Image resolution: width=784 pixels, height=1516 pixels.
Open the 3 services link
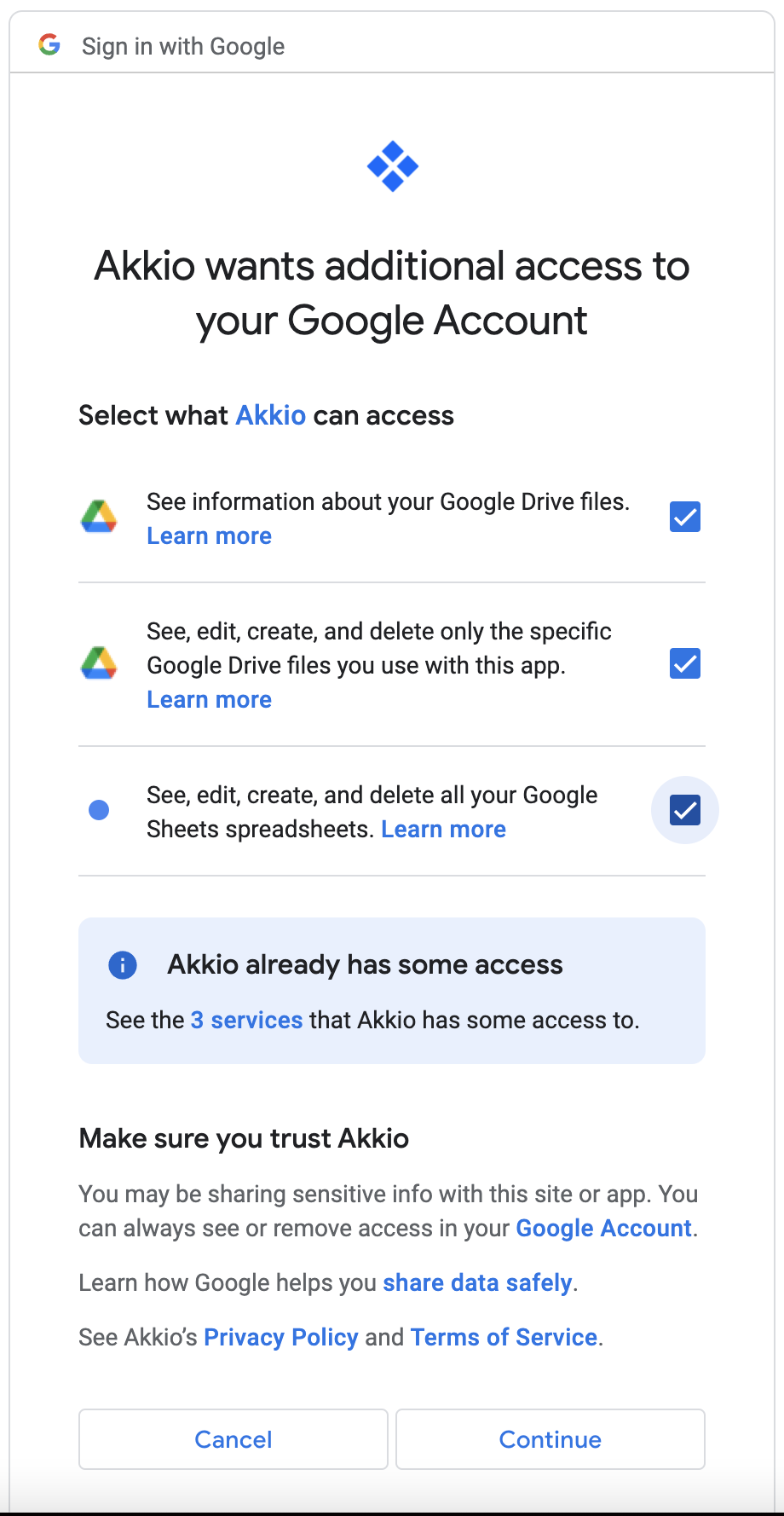click(x=246, y=1021)
